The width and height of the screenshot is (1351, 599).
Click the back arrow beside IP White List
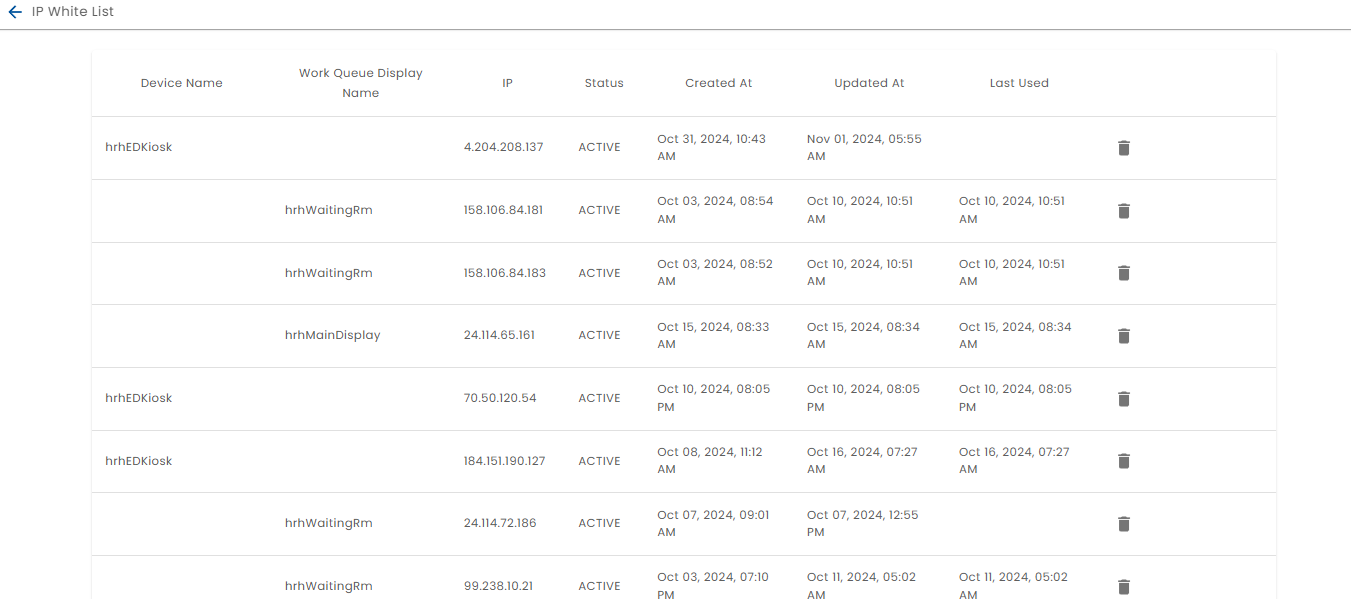coord(15,13)
